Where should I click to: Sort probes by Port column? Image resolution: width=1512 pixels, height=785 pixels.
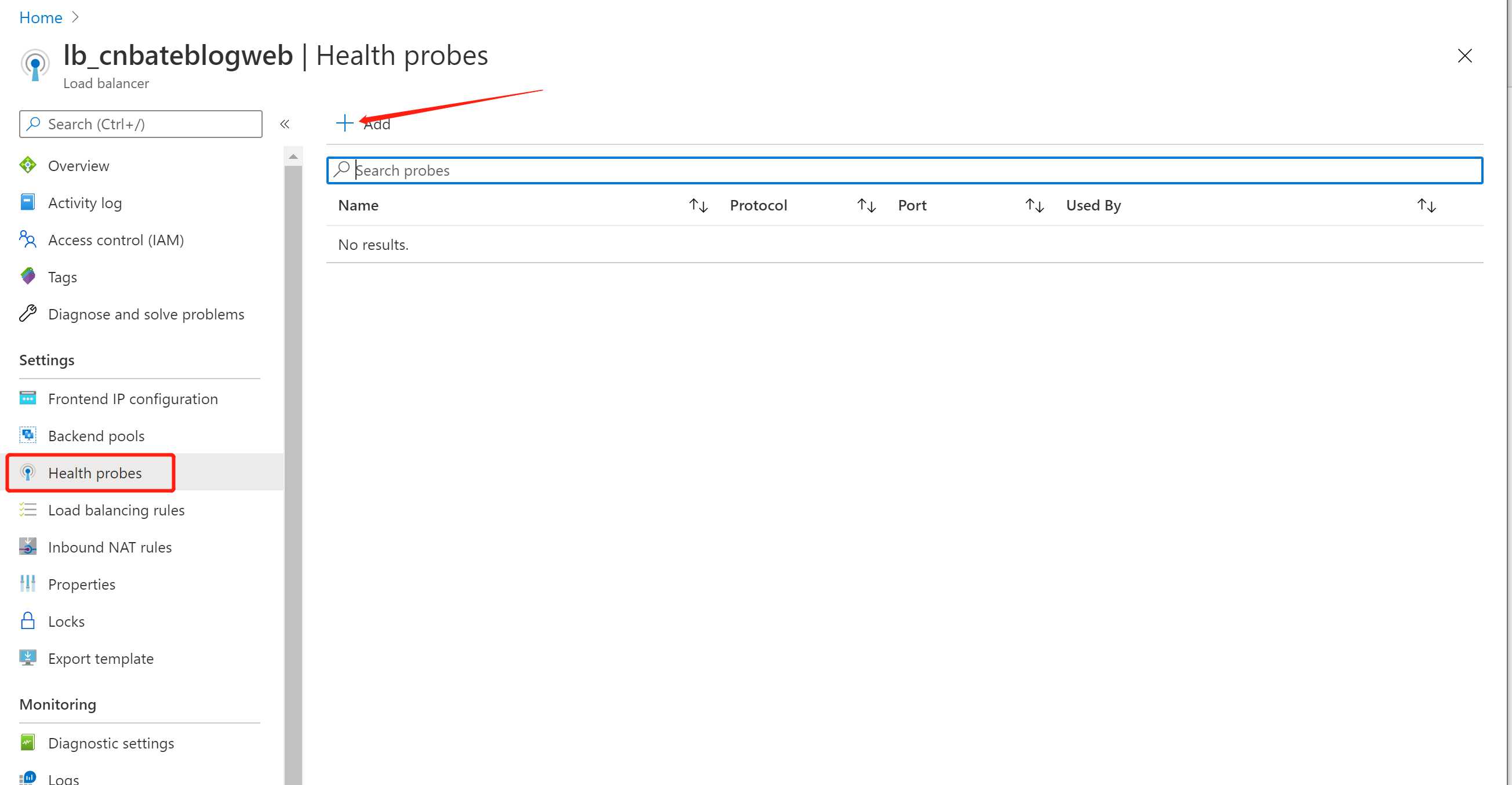(x=1034, y=206)
